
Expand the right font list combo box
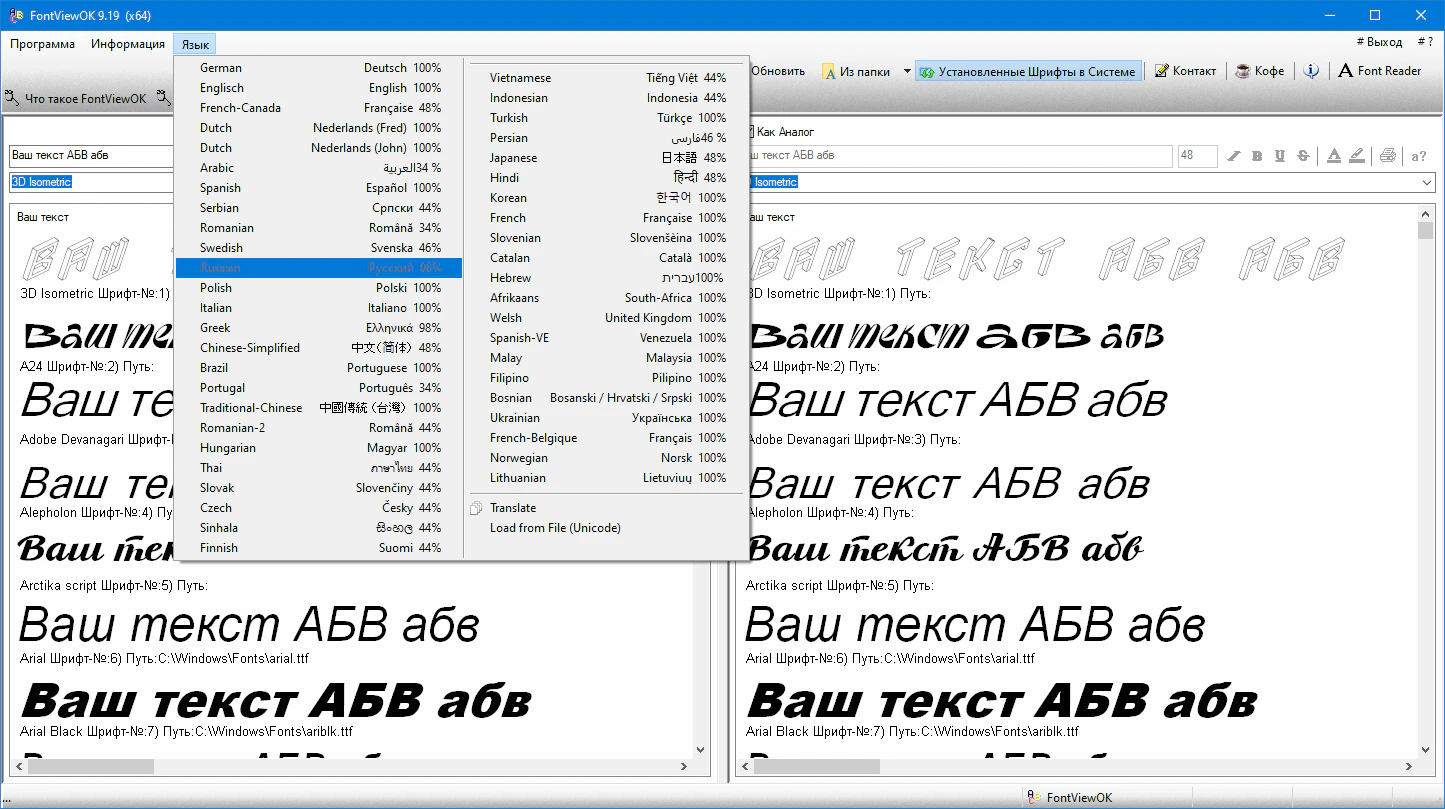(1425, 182)
